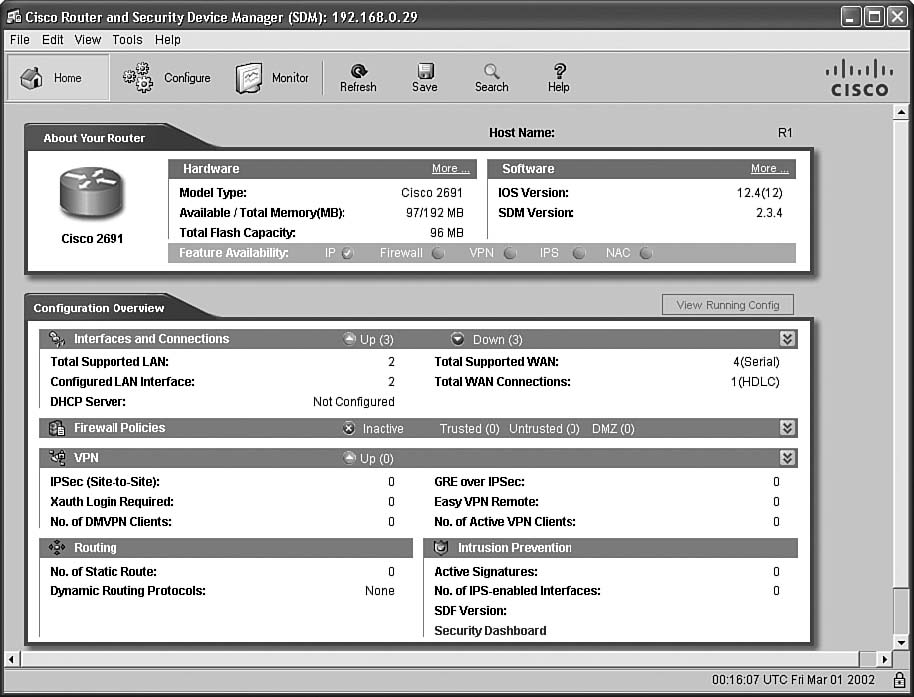Viewport: 914px width, 697px height.
Task: Click the Interfaces and Connections icon
Action: (57, 339)
